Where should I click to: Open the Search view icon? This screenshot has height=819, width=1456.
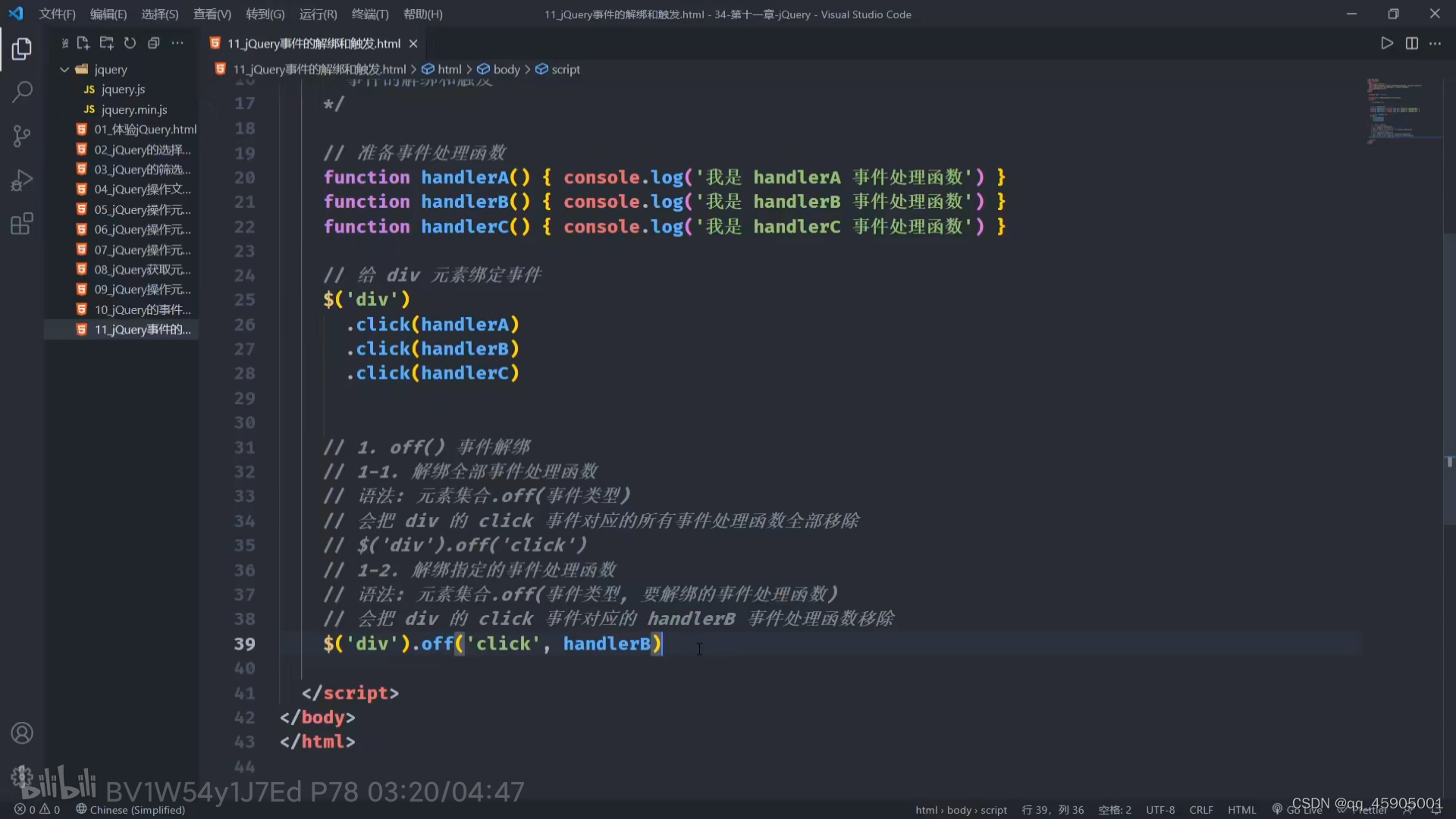tap(22, 93)
